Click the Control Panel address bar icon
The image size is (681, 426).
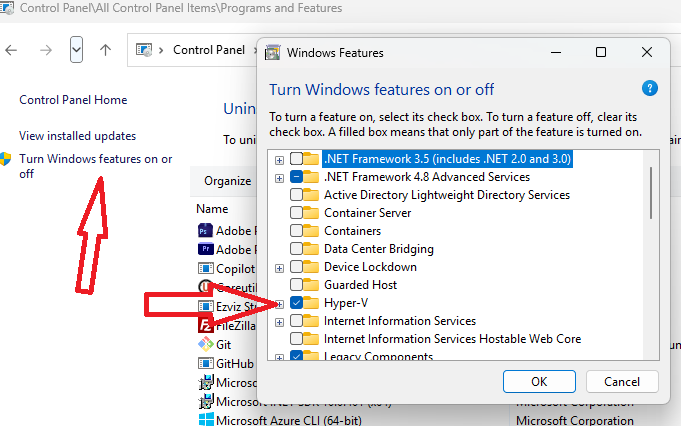click(x=144, y=50)
